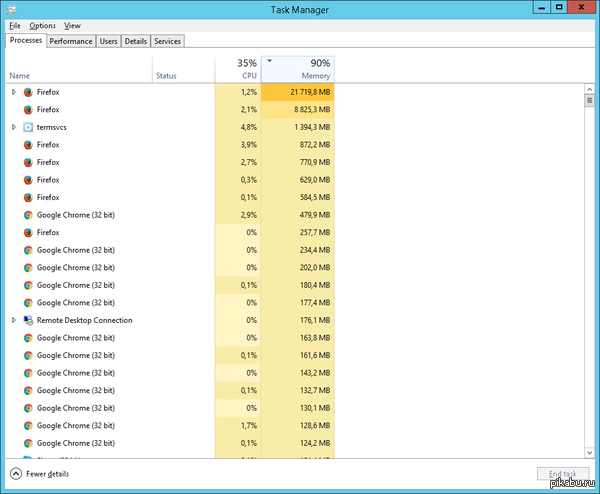Click Chrome icon in 479,9 MB row
Viewport: 600px width, 494px height.
point(28,215)
